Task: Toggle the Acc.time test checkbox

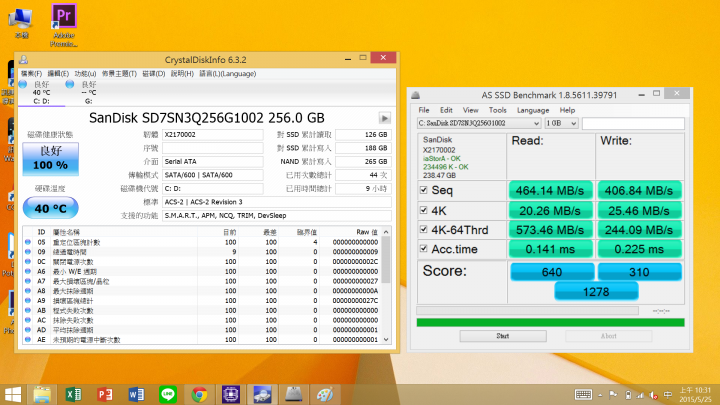Action: pyautogui.click(x=423, y=248)
